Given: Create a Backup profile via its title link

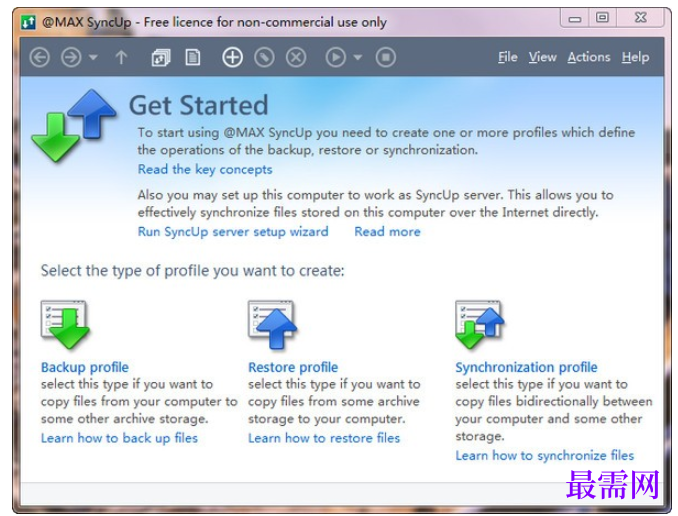Looking at the screenshot, I should click(x=85, y=367).
